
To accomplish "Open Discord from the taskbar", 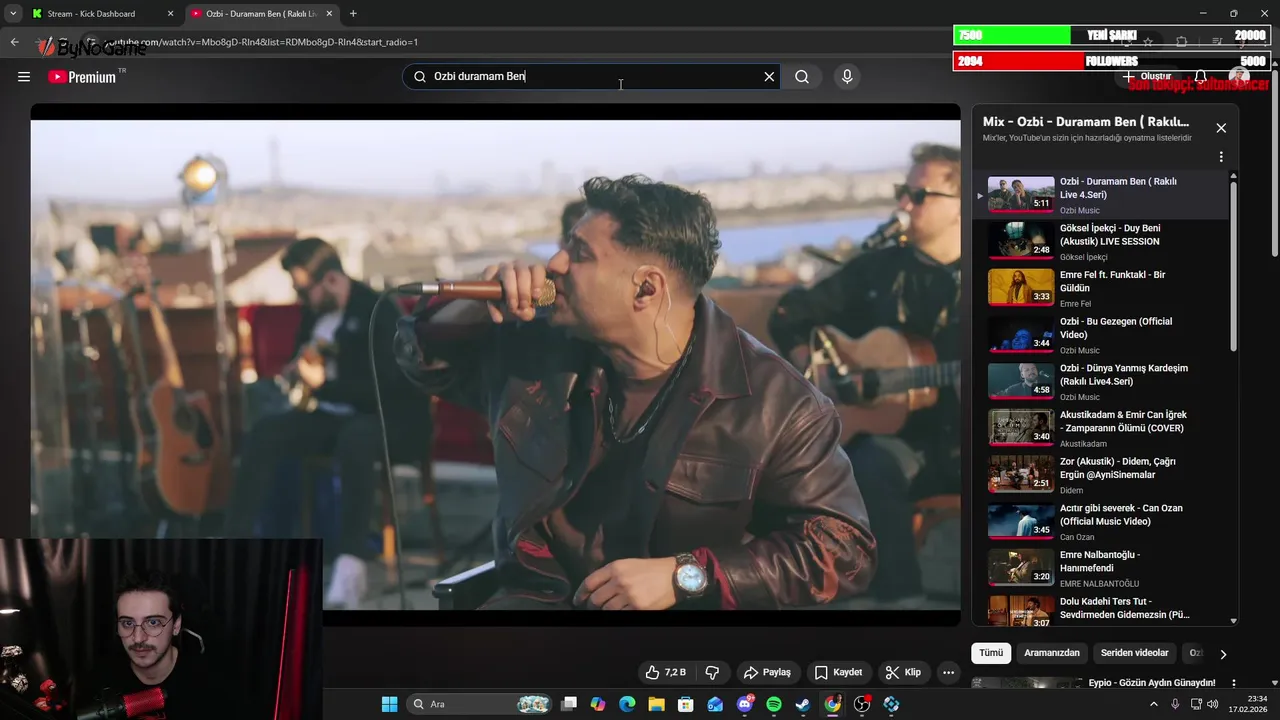I will [745, 704].
